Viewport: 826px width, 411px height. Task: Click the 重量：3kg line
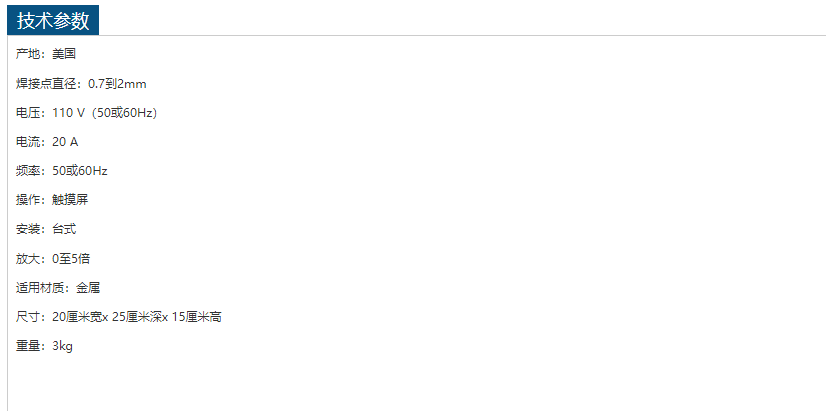tap(44, 346)
